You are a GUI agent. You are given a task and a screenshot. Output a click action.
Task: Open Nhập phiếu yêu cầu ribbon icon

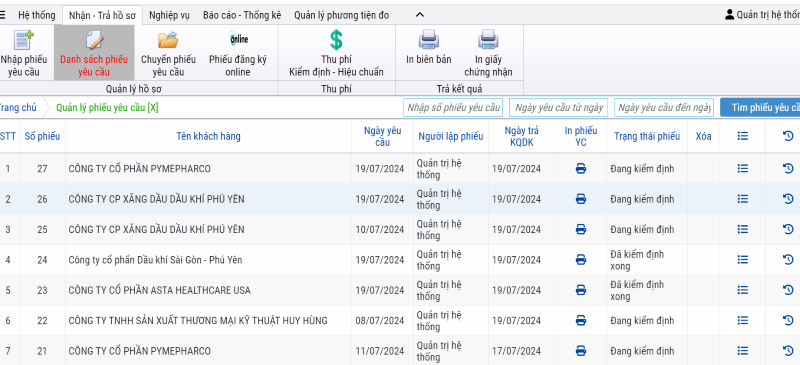point(23,40)
